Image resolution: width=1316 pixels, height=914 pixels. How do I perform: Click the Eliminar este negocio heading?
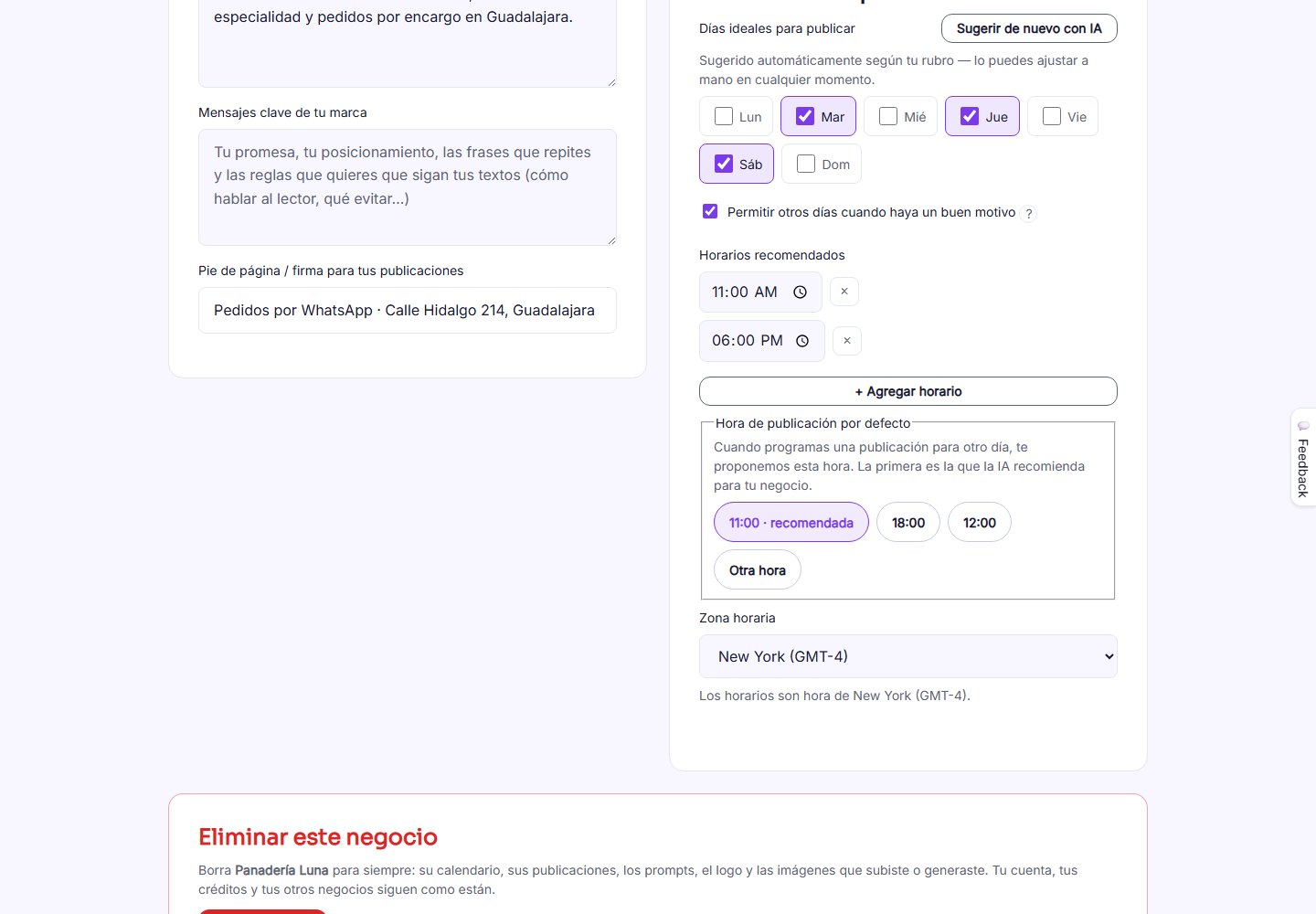tap(318, 837)
